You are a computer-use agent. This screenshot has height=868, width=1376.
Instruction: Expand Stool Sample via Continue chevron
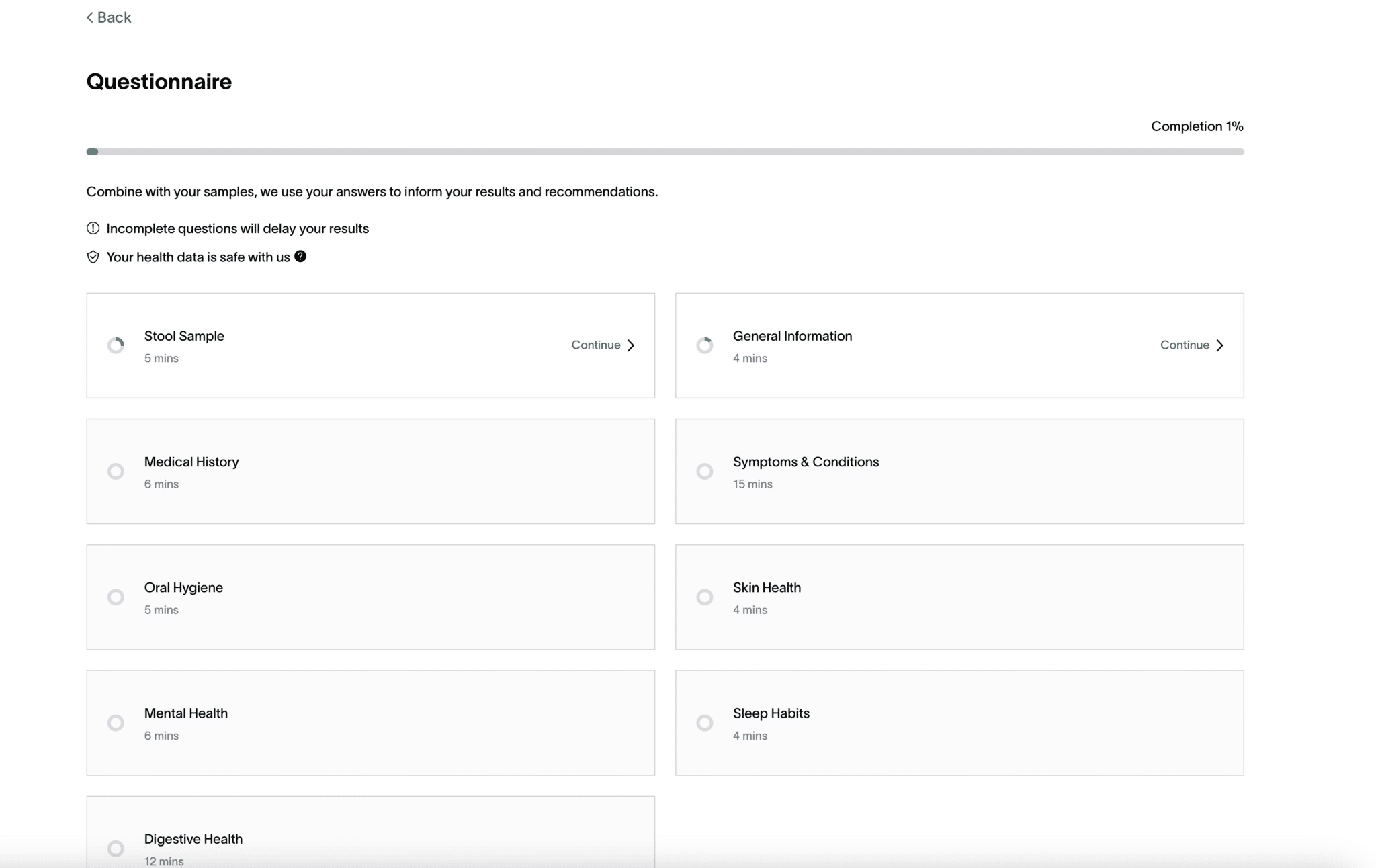pyautogui.click(x=630, y=345)
